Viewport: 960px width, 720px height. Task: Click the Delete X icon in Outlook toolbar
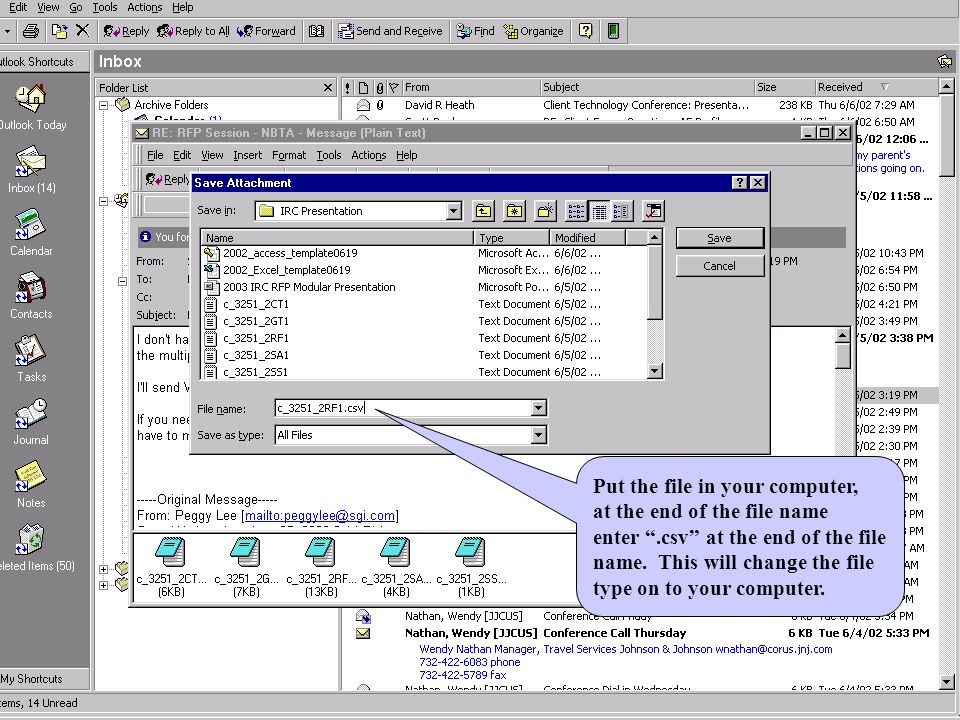click(x=83, y=31)
